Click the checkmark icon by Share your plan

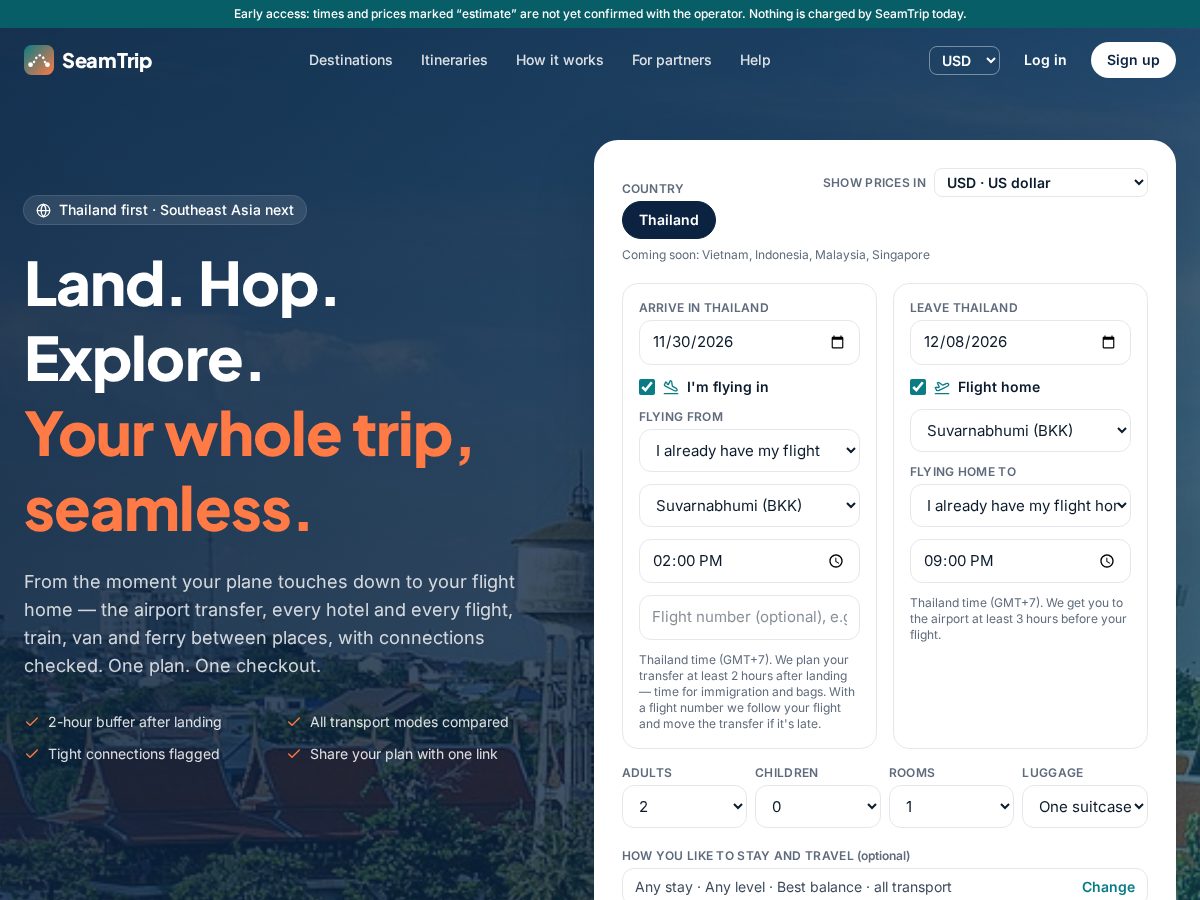point(294,754)
